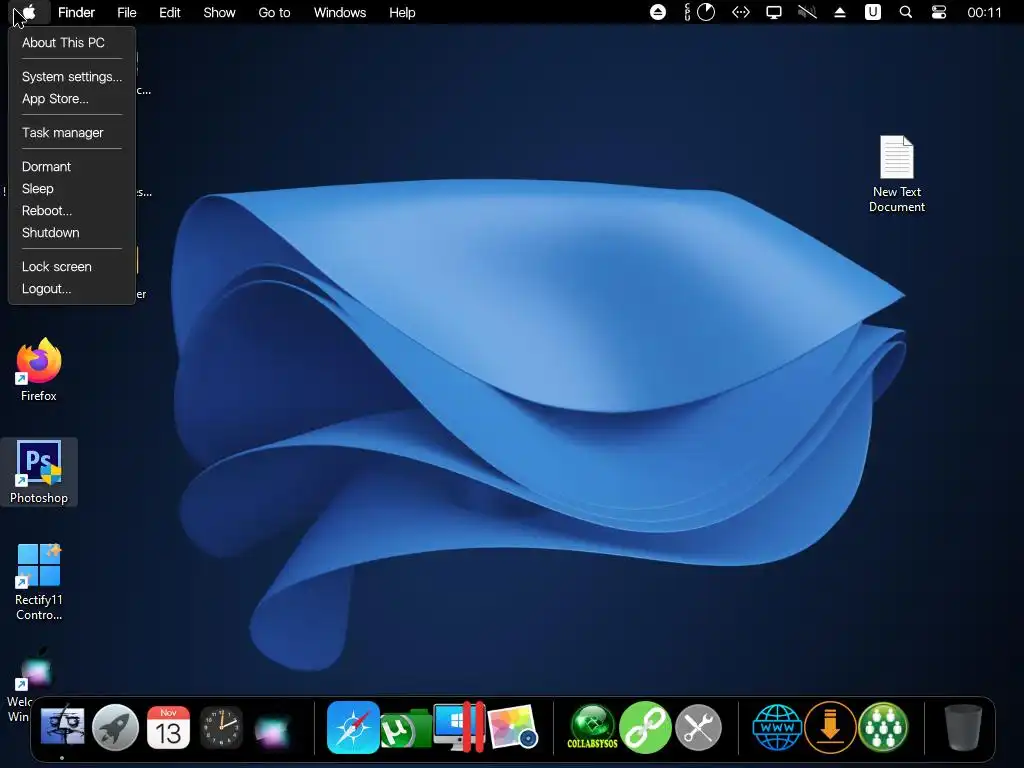
Task: Select Lock screen menu entry
Action: 57,266
